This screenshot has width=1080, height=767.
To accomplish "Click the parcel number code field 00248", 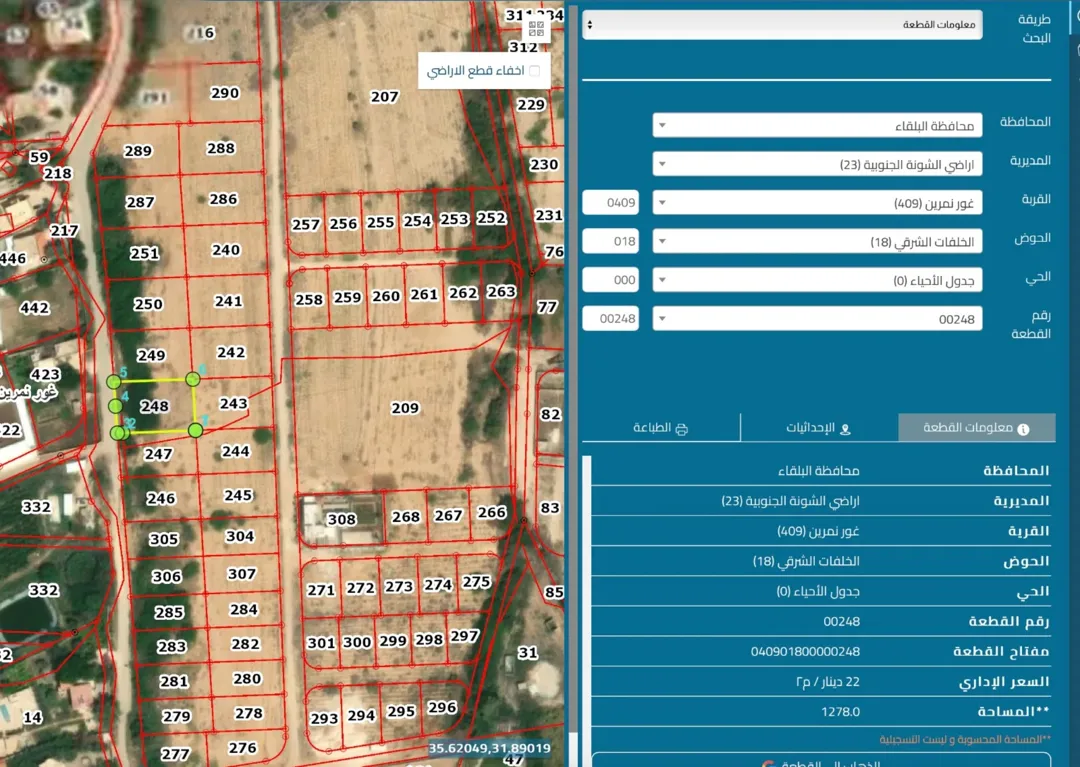I will coord(610,319).
